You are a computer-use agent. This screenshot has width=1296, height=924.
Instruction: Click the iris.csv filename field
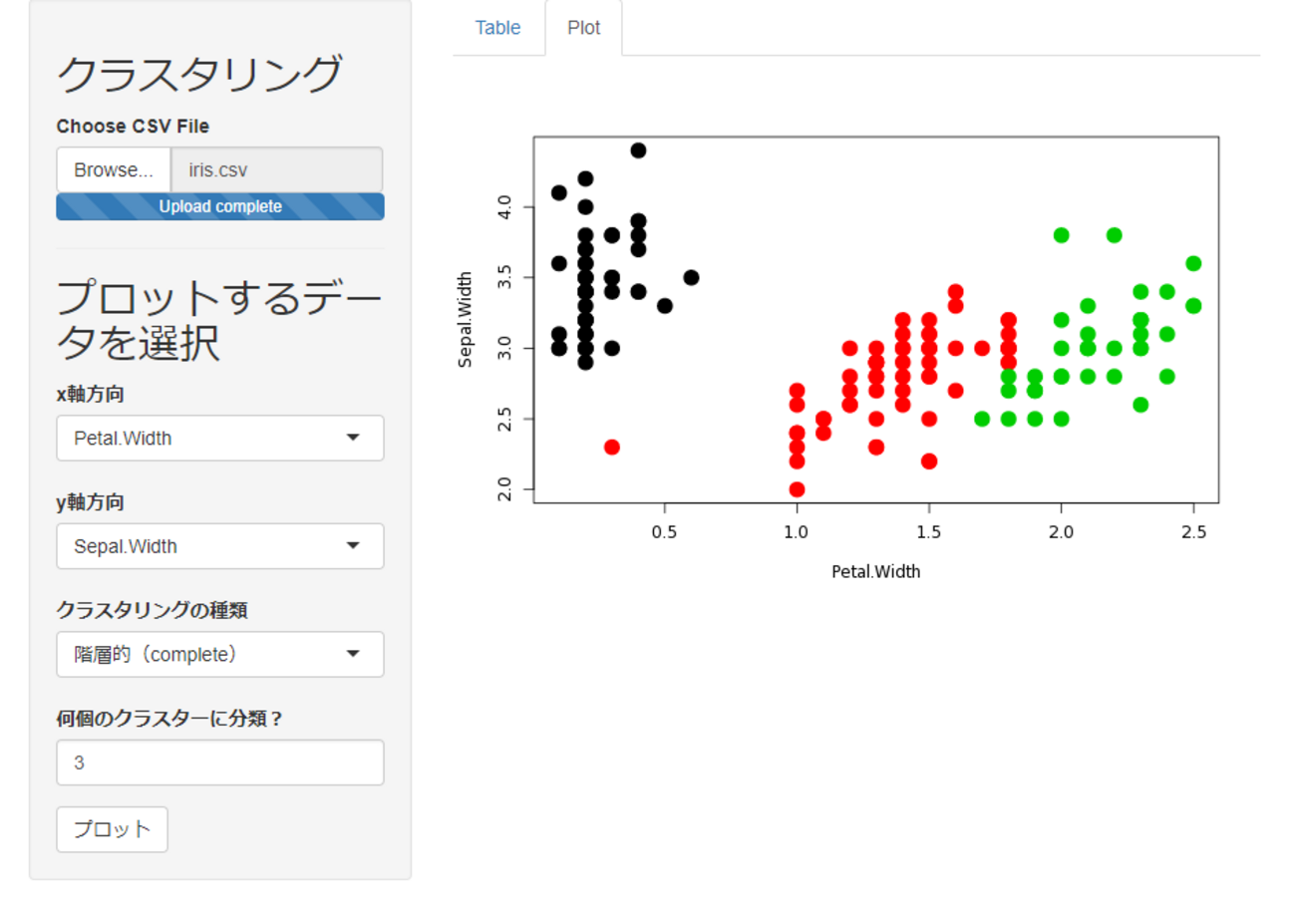tap(276, 170)
